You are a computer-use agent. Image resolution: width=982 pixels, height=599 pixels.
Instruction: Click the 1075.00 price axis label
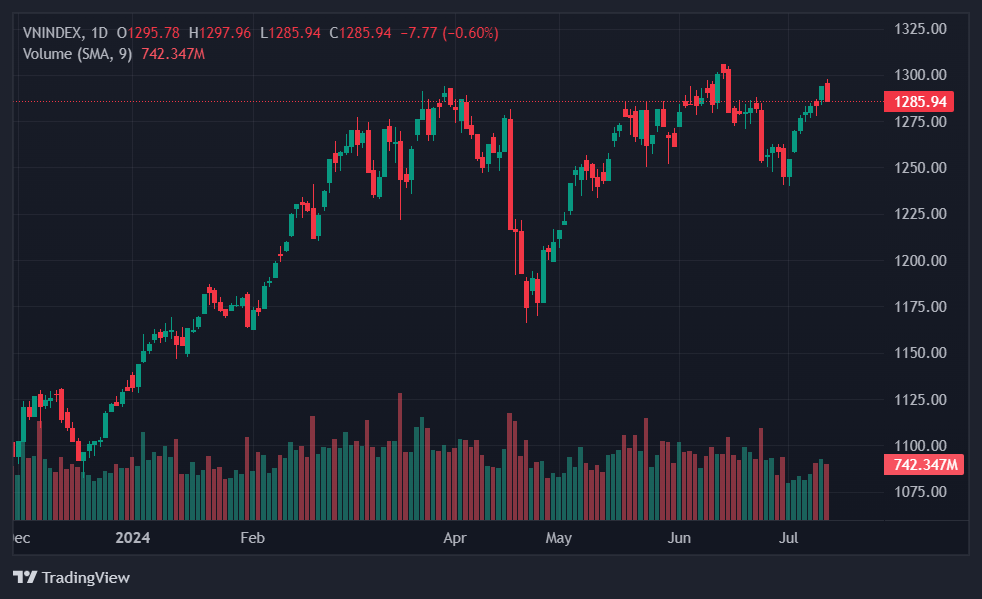pyautogui.click(x=919, y=491)
